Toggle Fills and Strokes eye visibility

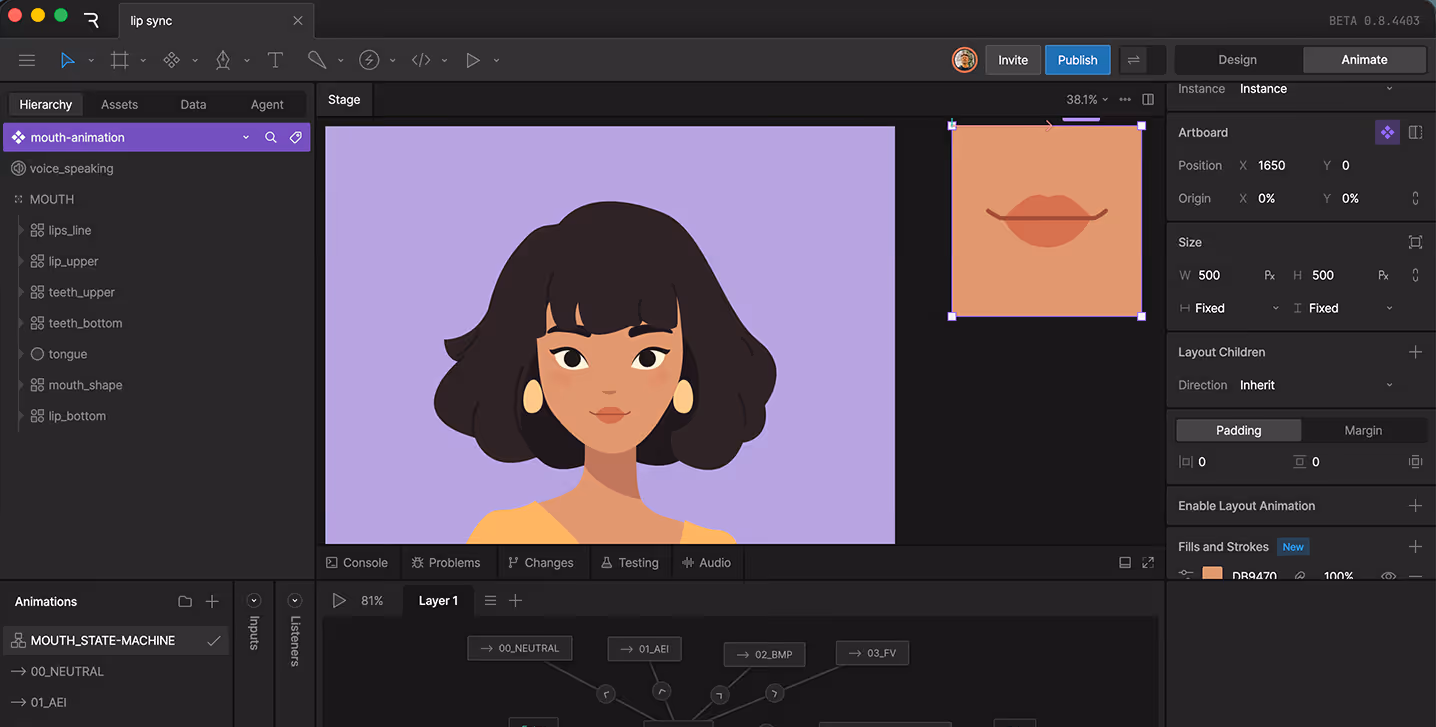pyautogui.click(x=1387, y=576)
